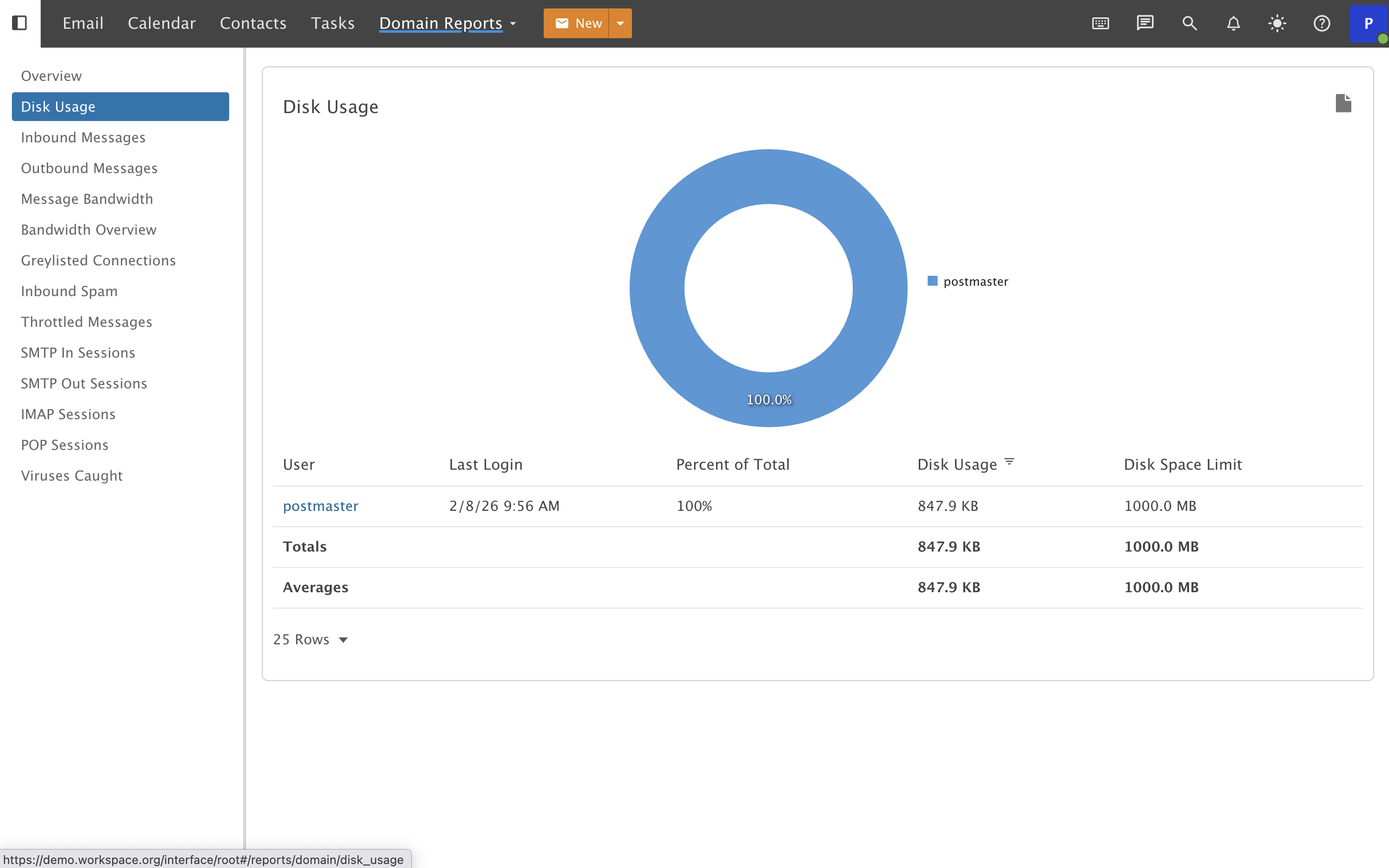Open the profile avatar icon
This screenshot has height=868, width=1389.
pos(1369,23)
